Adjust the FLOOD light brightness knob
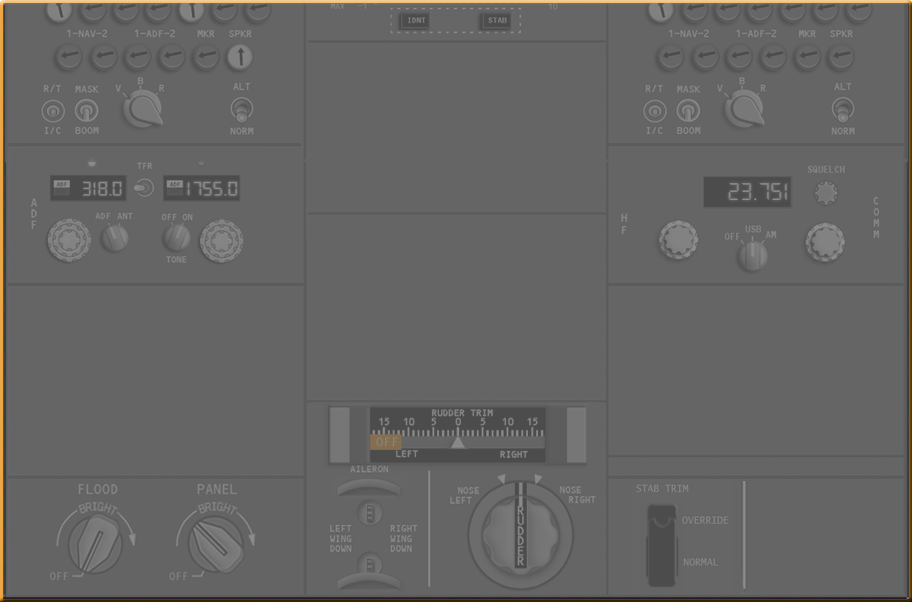This screenshot has height=603, width=912. [98, 542]
